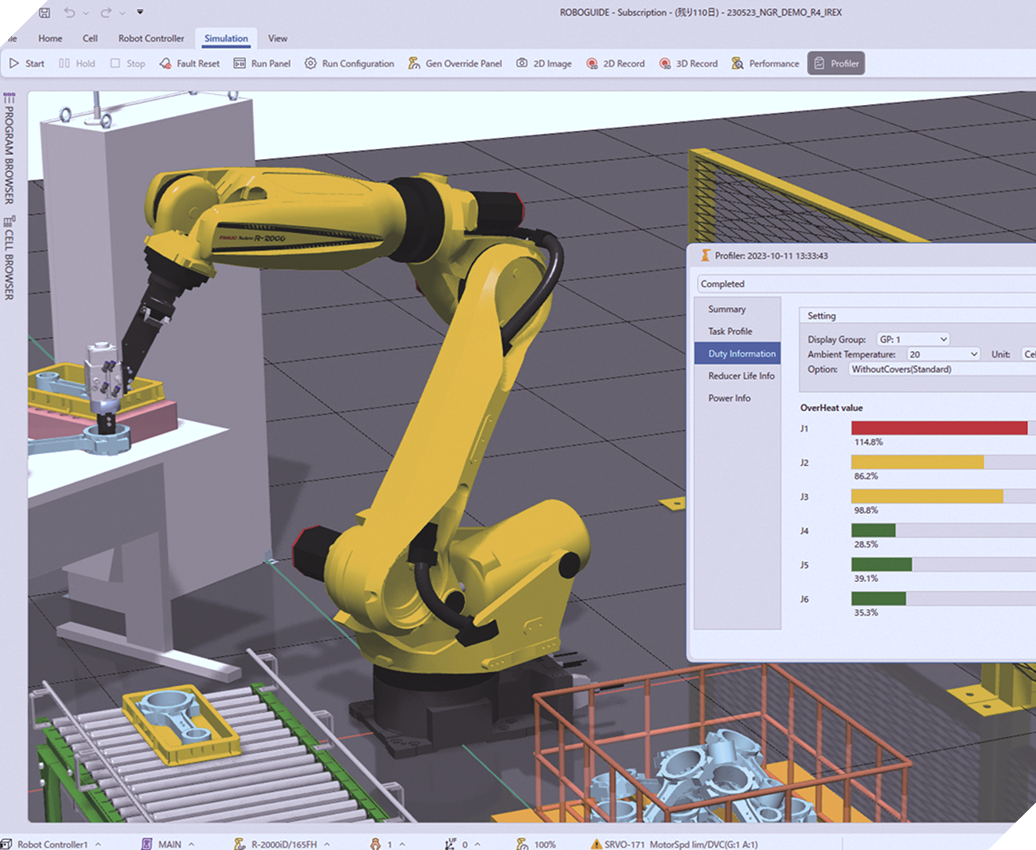Viewport: 1036px width, 850px height.
Task: Click the 2D Image camera icon
Action: pos(522,63)
